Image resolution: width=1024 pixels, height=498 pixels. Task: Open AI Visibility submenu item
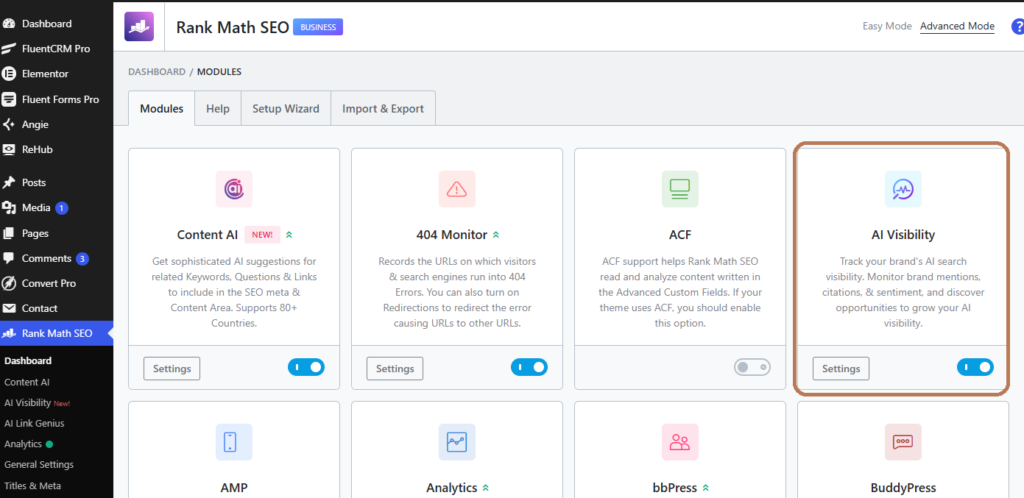(x=27, y=403)
